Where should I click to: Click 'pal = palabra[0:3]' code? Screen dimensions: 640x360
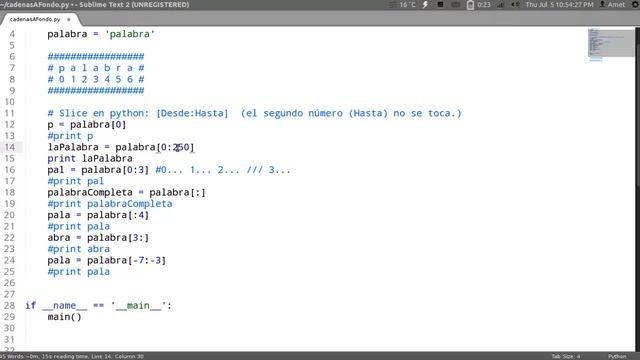pyautogui.click(x=98, y=170)
